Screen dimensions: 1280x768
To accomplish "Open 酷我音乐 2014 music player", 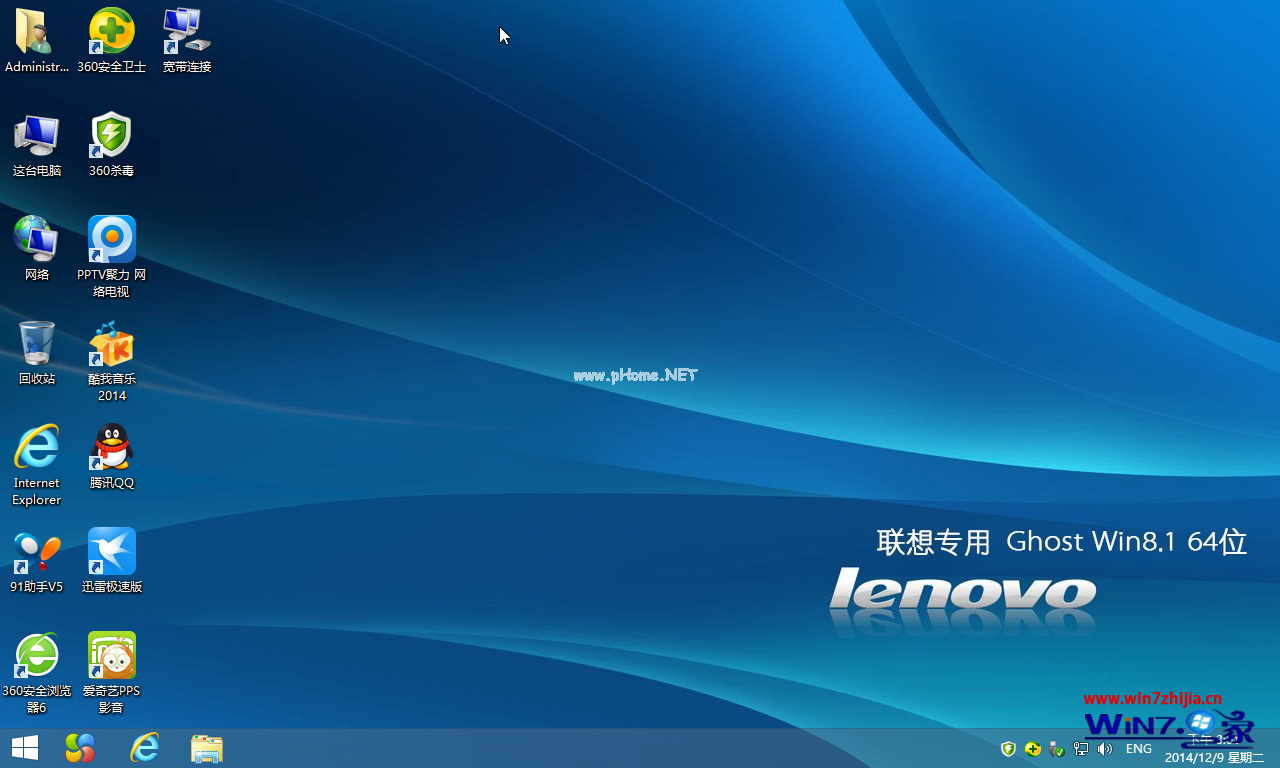I will point(111,343).
